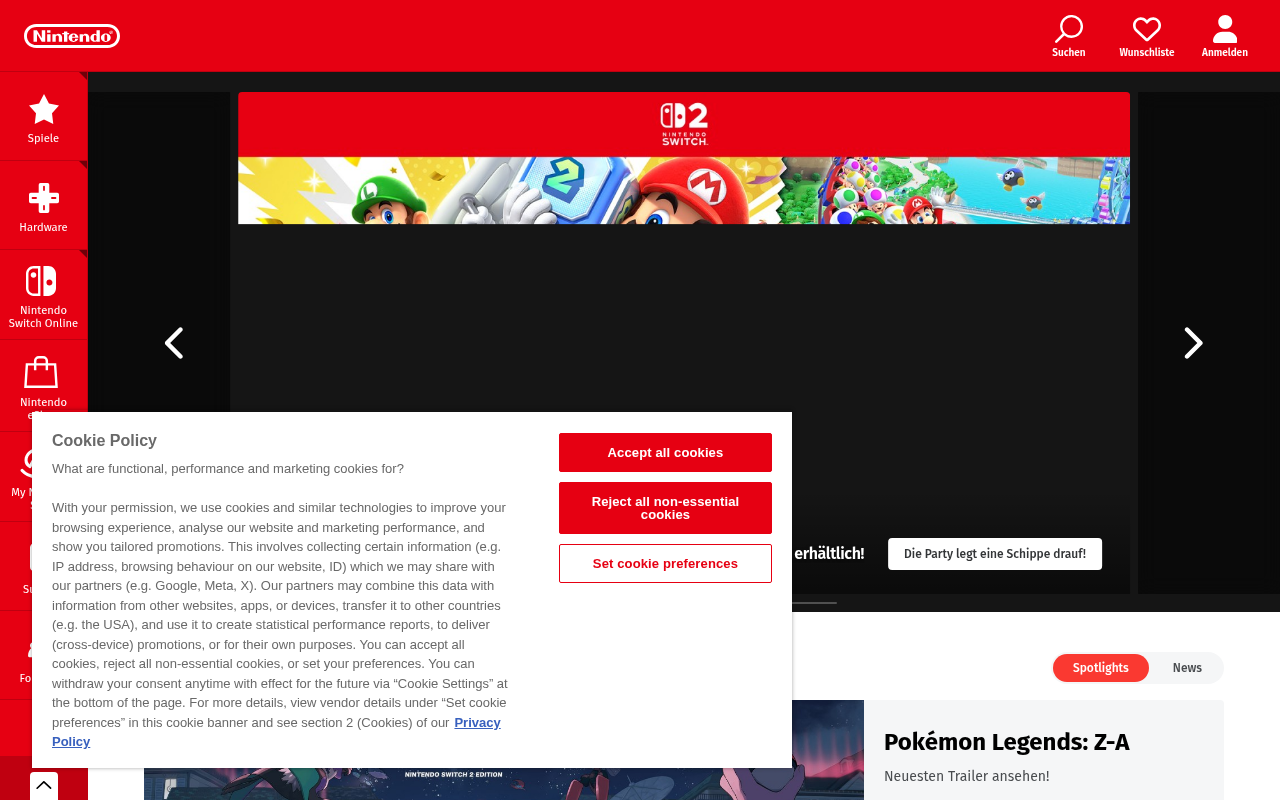1280x800 pixels.
Task: Open Set cookie preferences
Action: 665,563
